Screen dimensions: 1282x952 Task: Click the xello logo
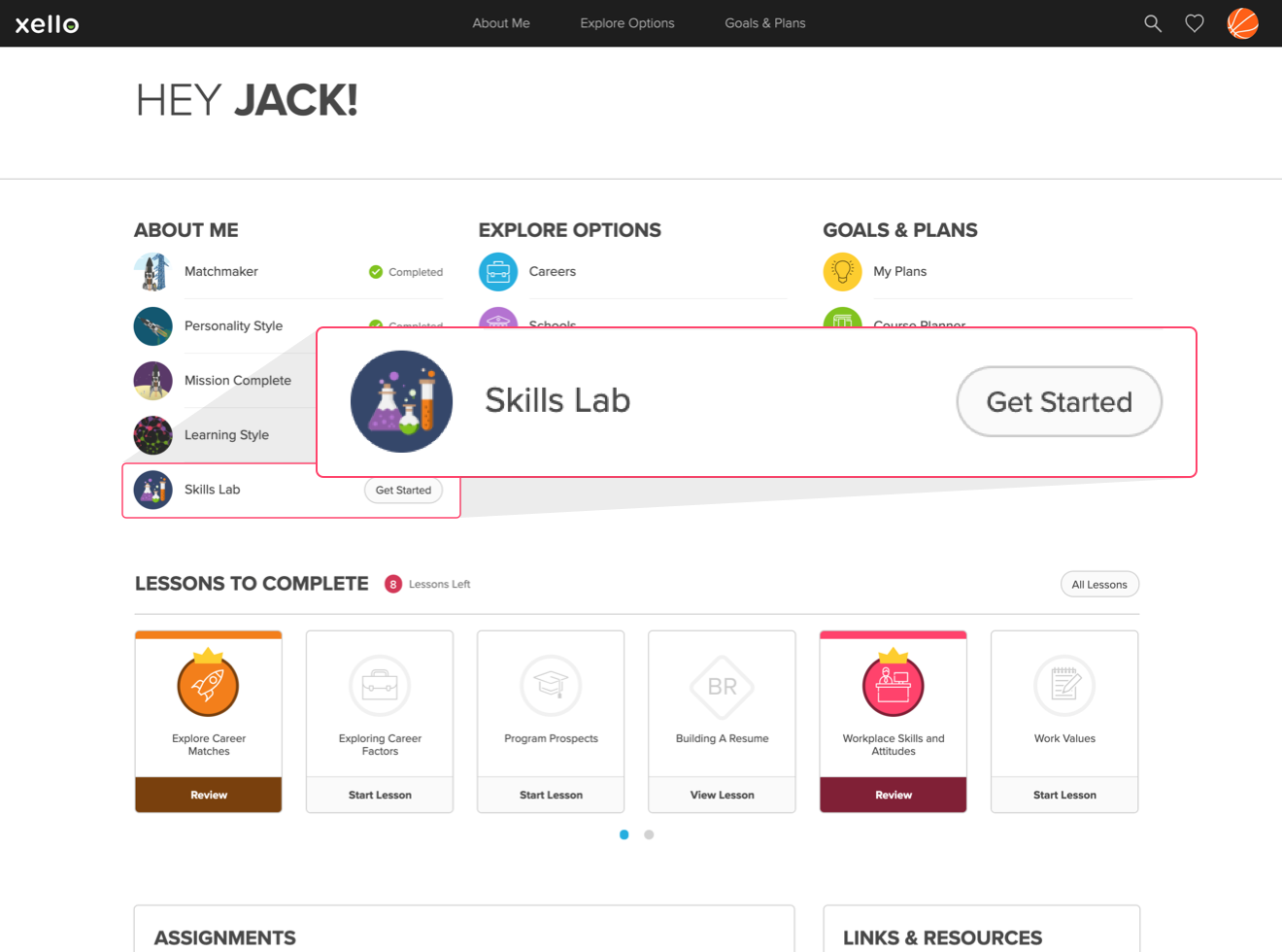pyautogui.click(x=47, y=24)
